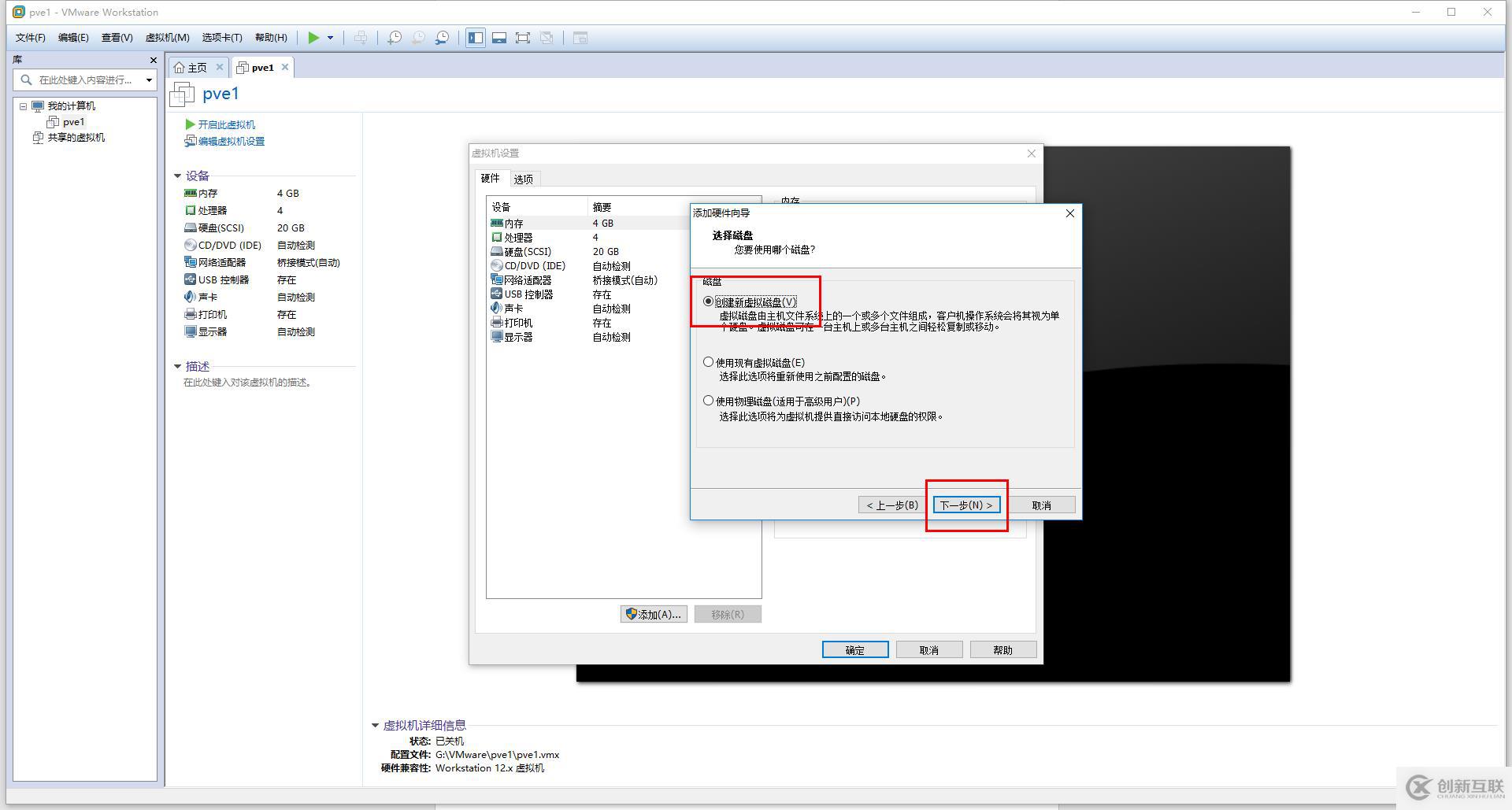Close the library panel with X icon
The image size is (1512, 810).
[153, 60]
